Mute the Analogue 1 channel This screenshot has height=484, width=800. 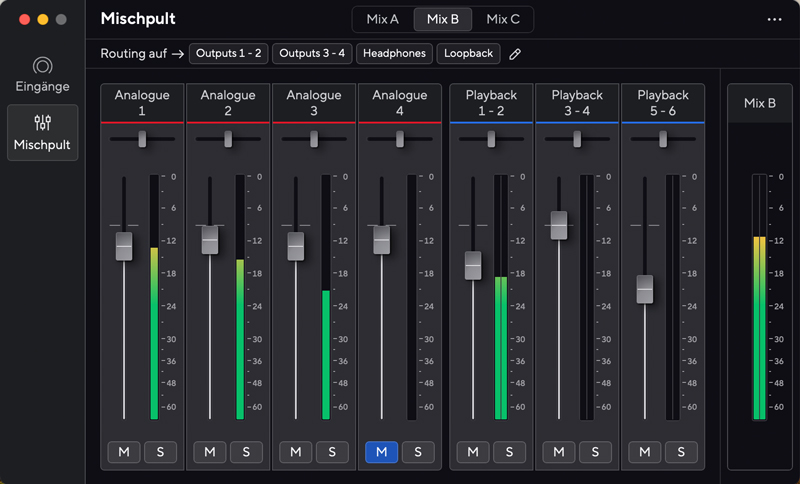(x=123, y=452)
